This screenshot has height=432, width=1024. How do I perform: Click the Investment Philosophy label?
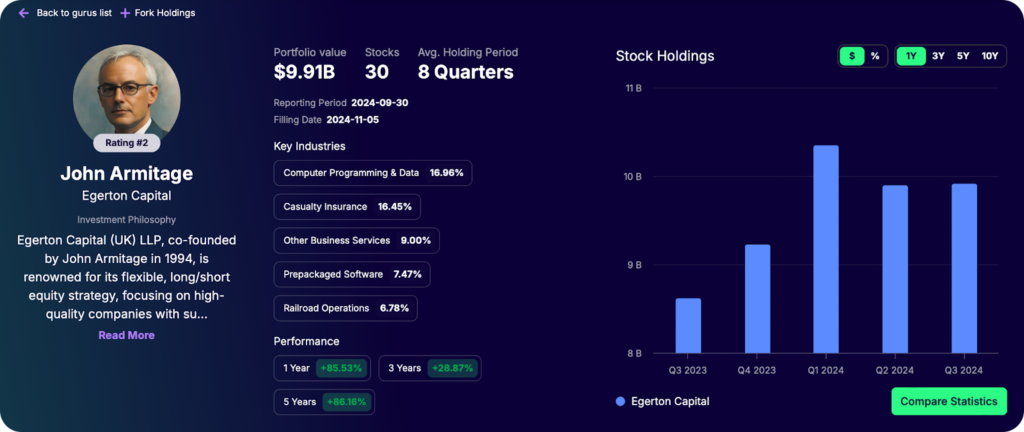pos(127,220)
